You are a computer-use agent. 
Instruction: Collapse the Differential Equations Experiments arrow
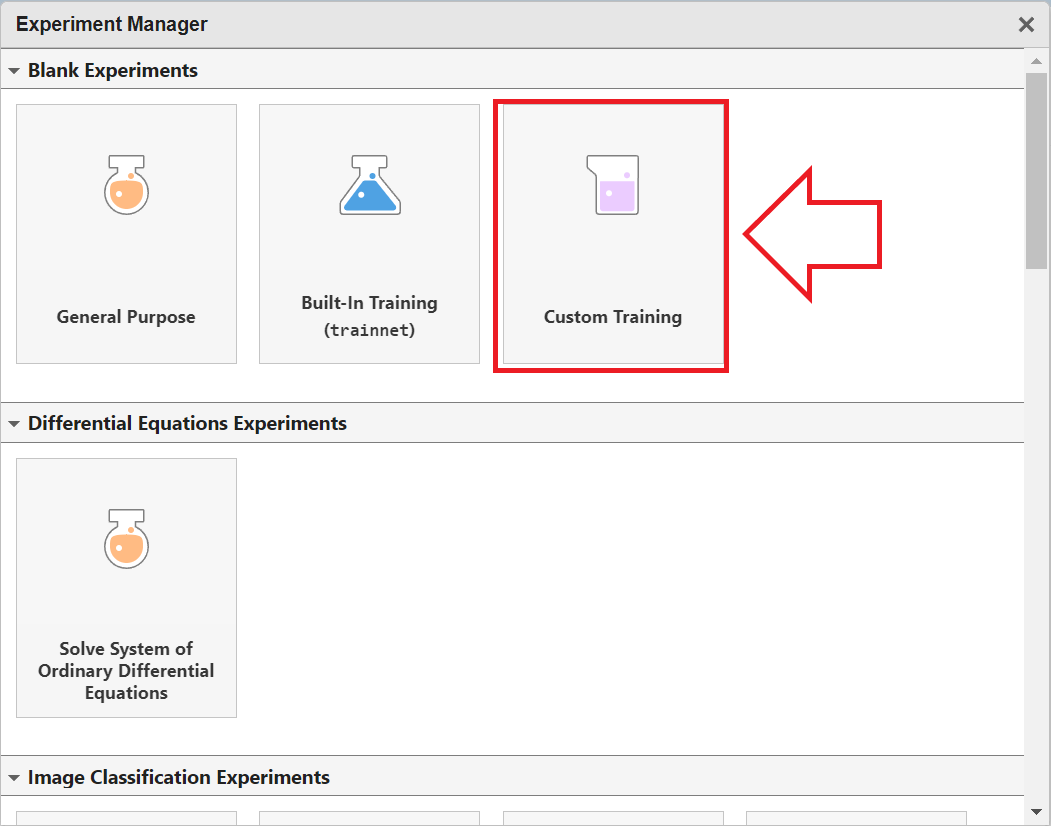click(13, 424)
